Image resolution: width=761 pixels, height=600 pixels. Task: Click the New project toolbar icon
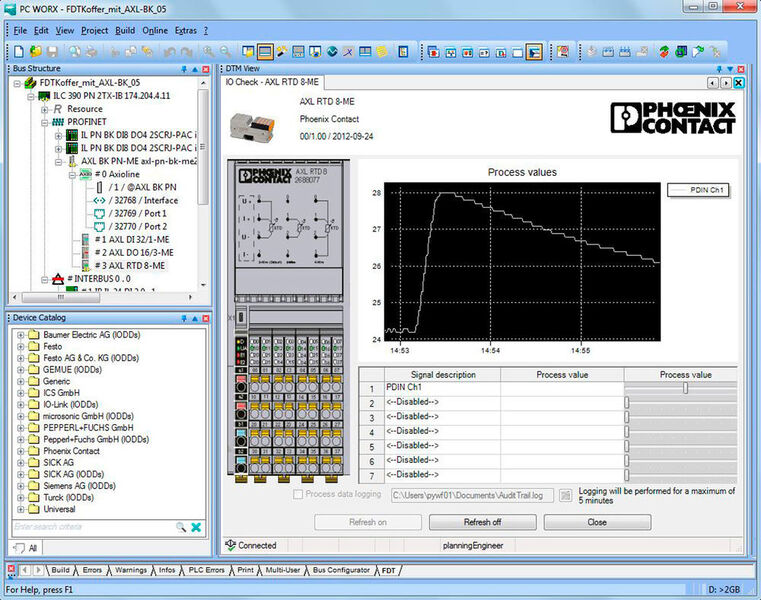[x=19, y=51]
